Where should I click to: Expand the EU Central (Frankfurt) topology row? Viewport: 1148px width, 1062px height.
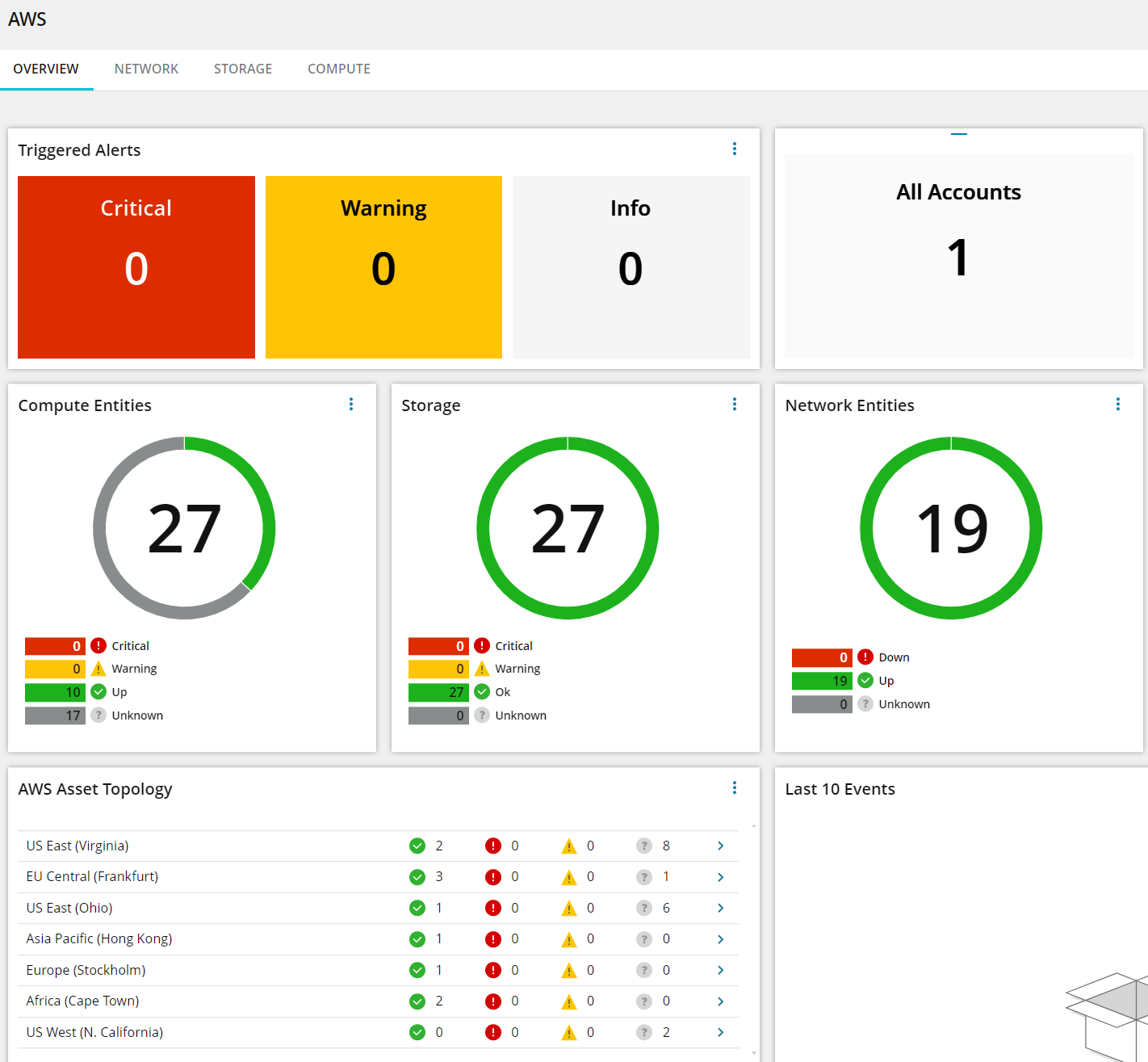coord(721,877)
